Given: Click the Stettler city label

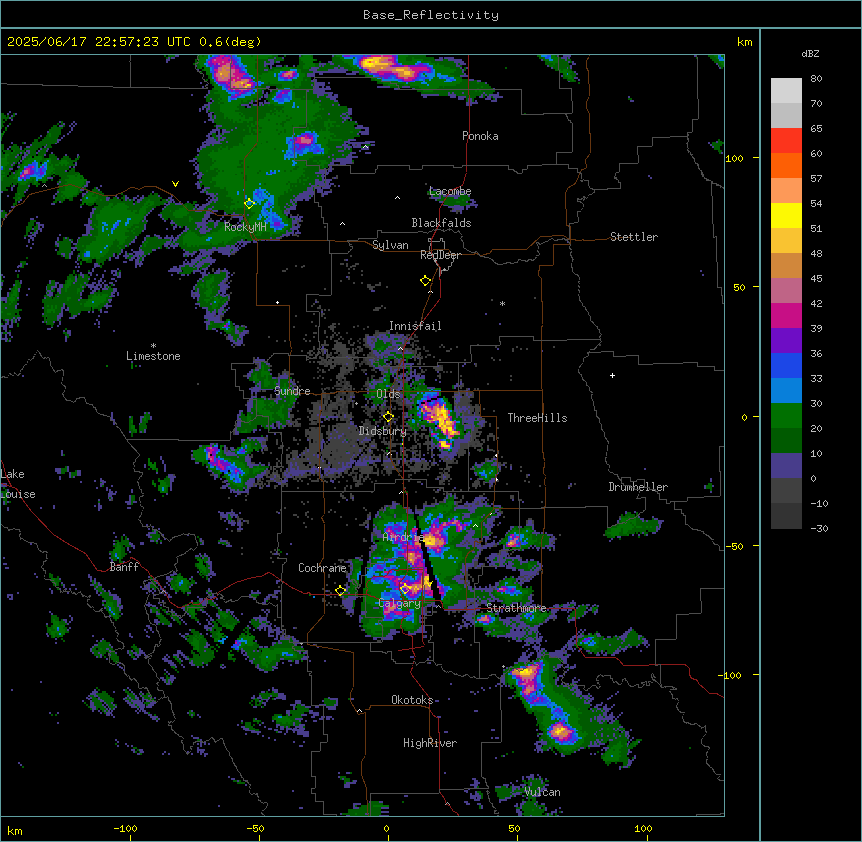Looking at the screenshot, I should (633, 237).
